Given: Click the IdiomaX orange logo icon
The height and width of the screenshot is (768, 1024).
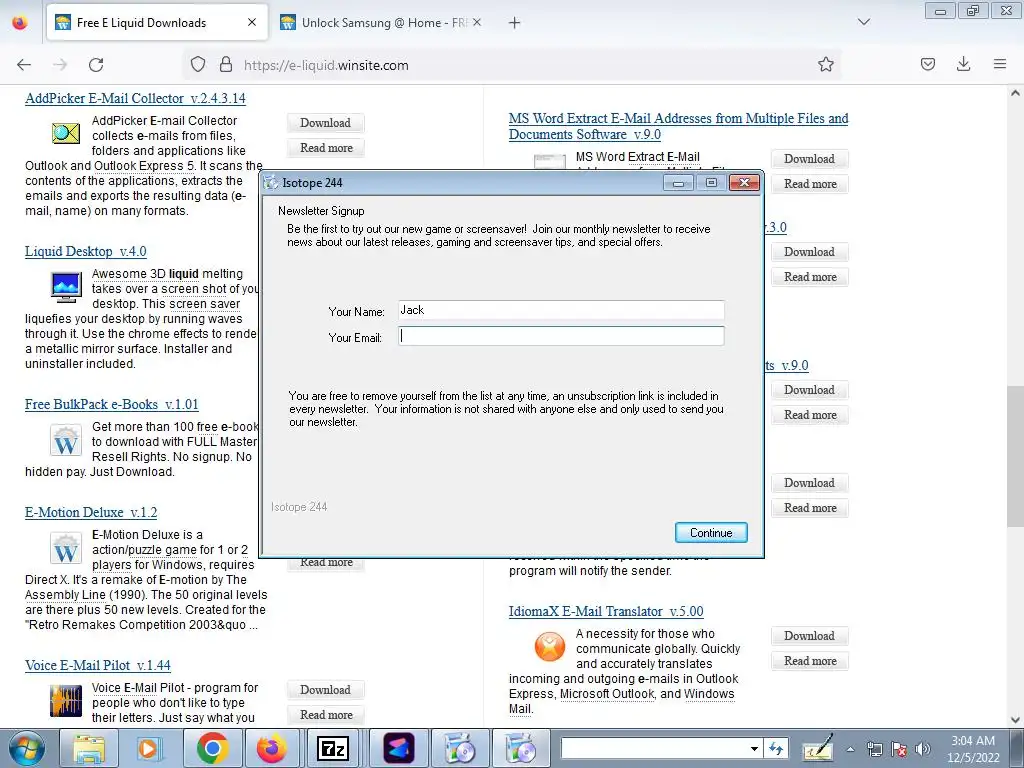Looking at the screenshot, I should pos(550,647).
